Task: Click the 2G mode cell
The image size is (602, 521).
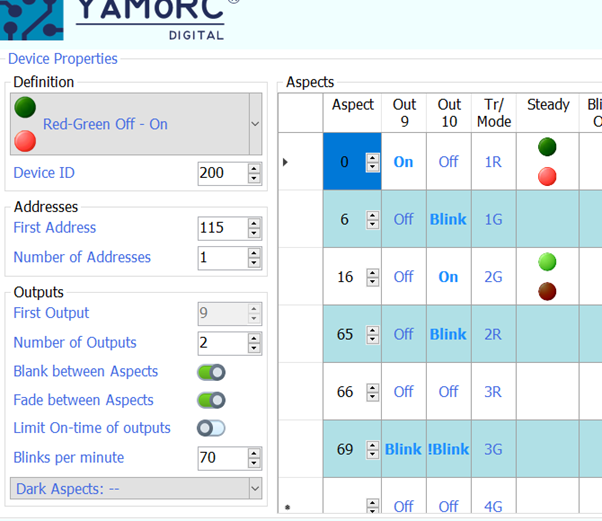Action: coord(494,277)
